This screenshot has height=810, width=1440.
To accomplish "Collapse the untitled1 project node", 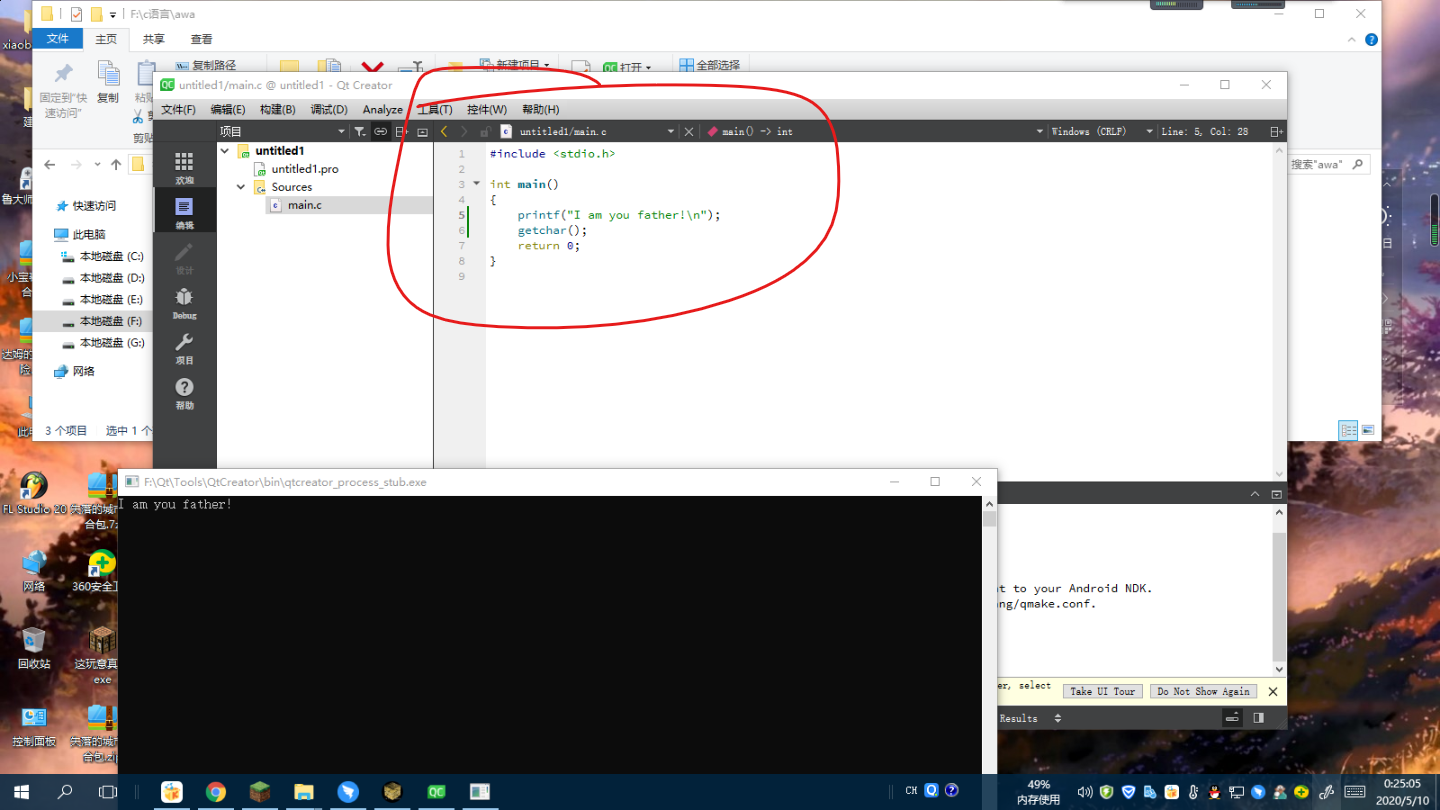I will pos(225,151).
